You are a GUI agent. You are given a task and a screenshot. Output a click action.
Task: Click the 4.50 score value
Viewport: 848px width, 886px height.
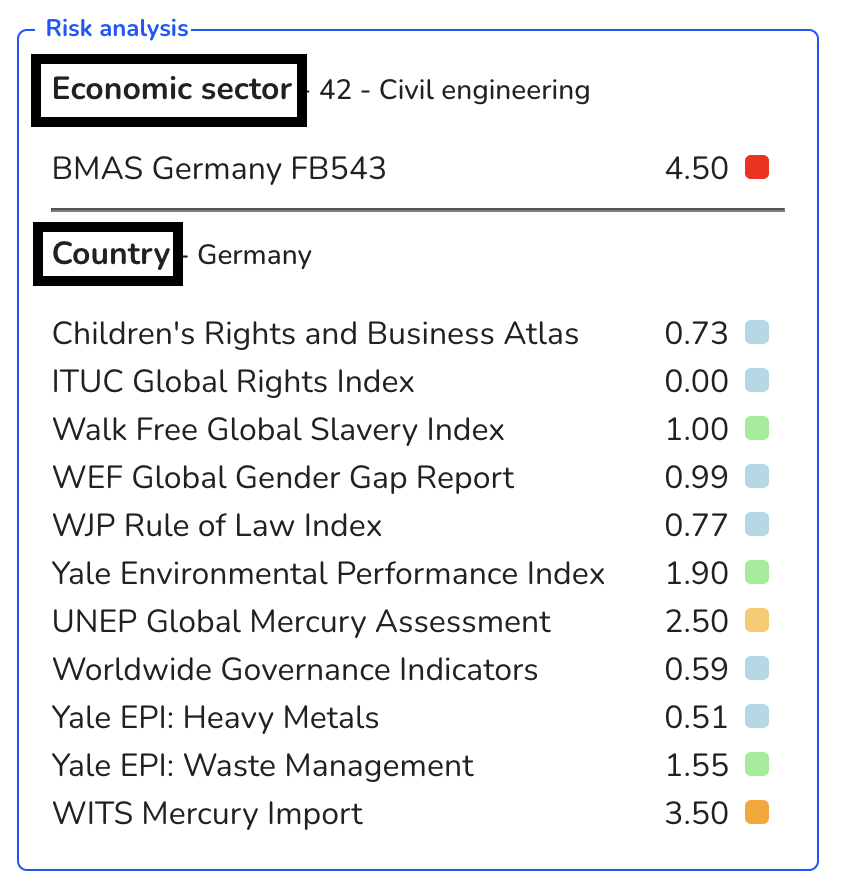pyautogui.click(x=697, y=168)
